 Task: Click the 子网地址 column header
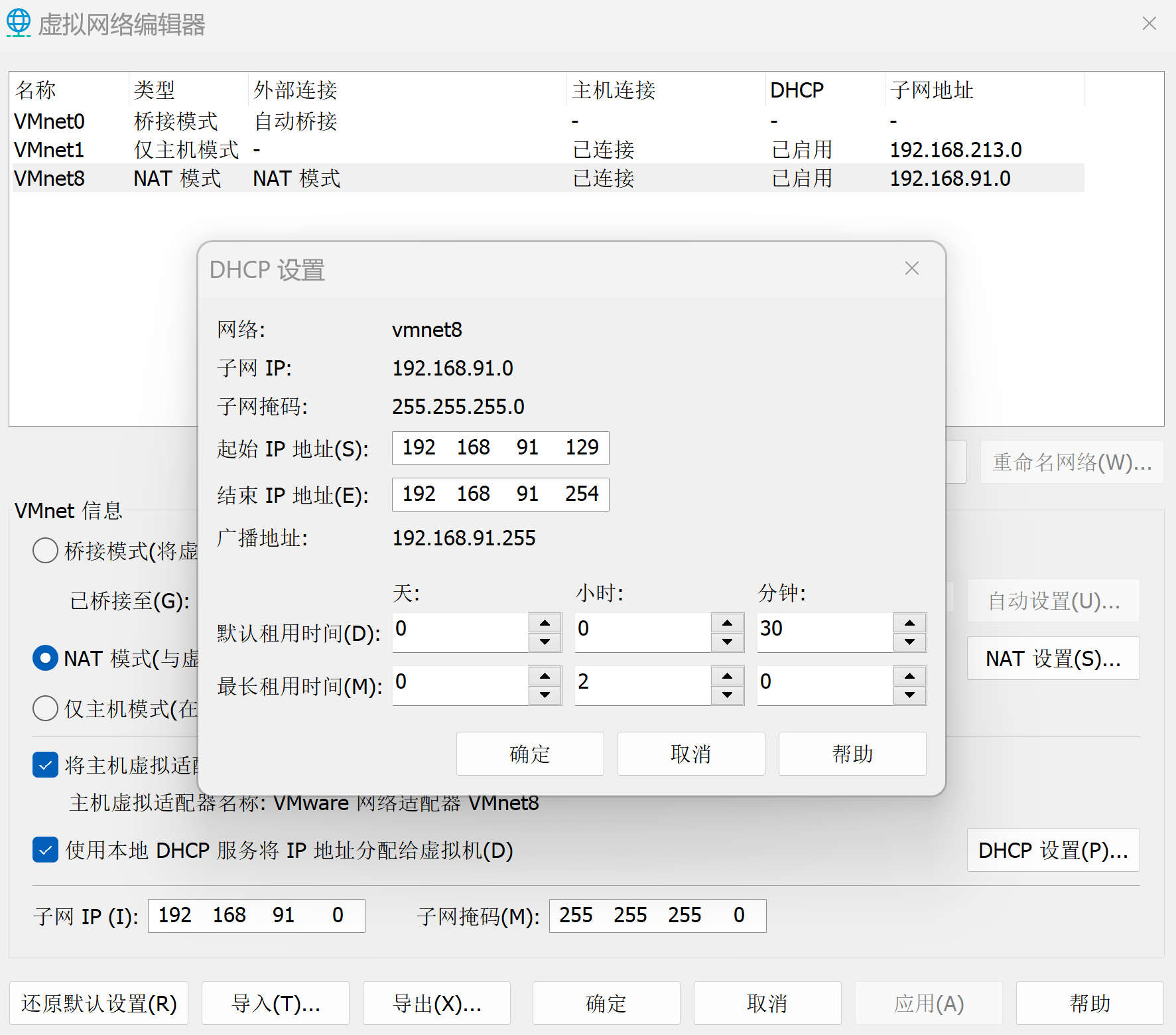(x=985, y=90)
